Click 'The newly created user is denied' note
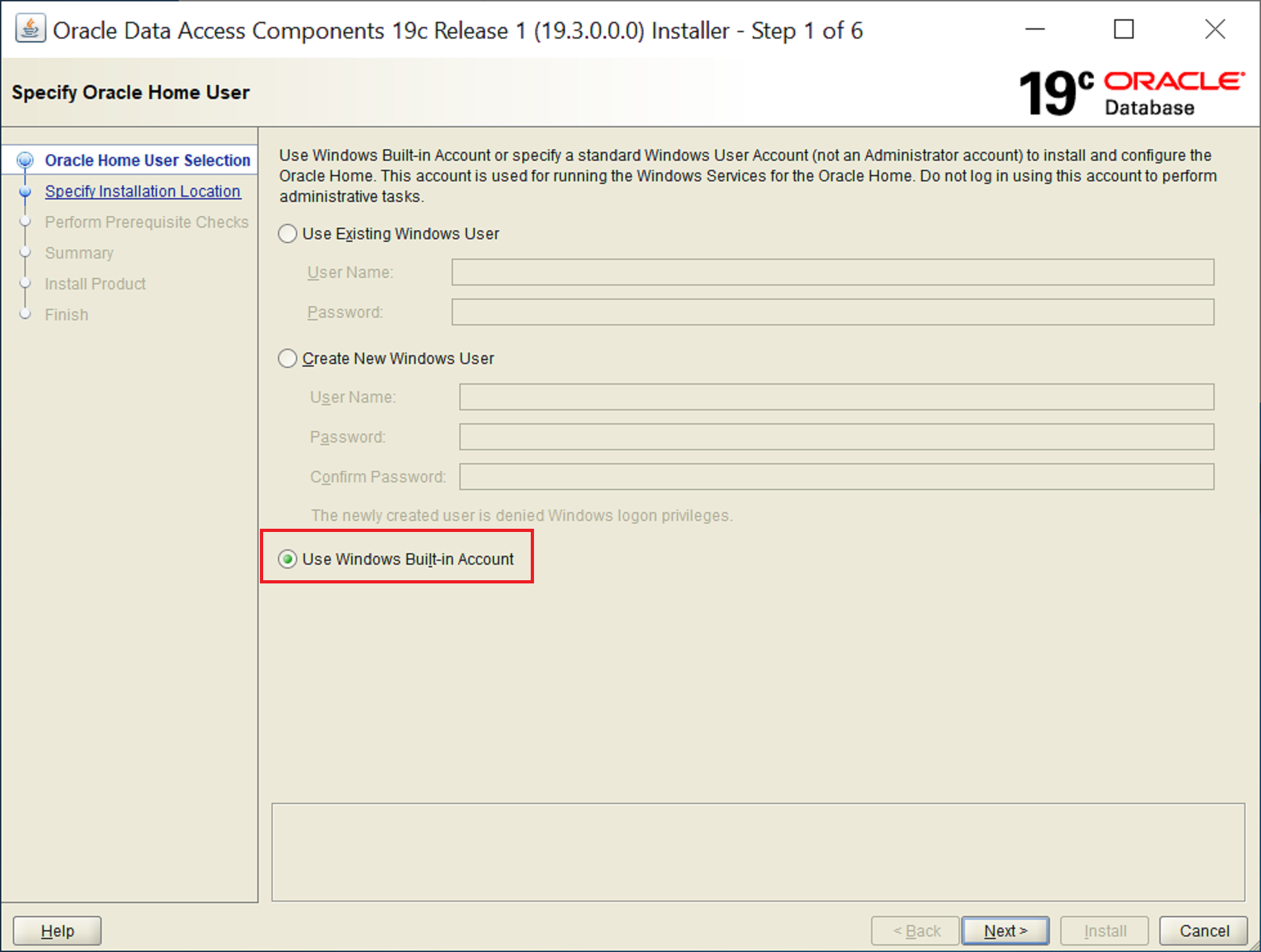 tap(522, 515)
